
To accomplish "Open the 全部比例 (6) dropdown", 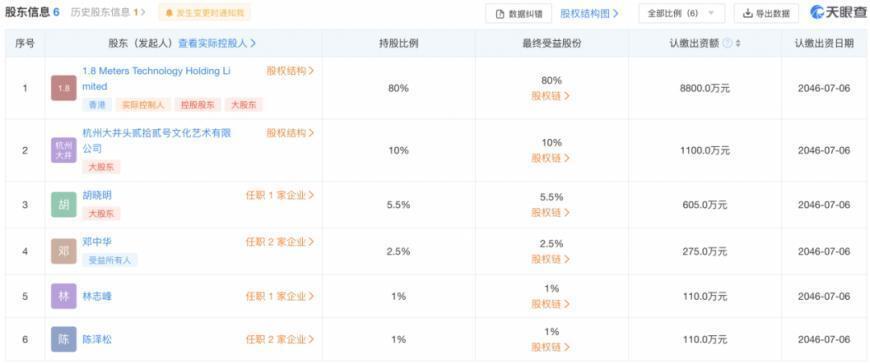I will 681,13.
